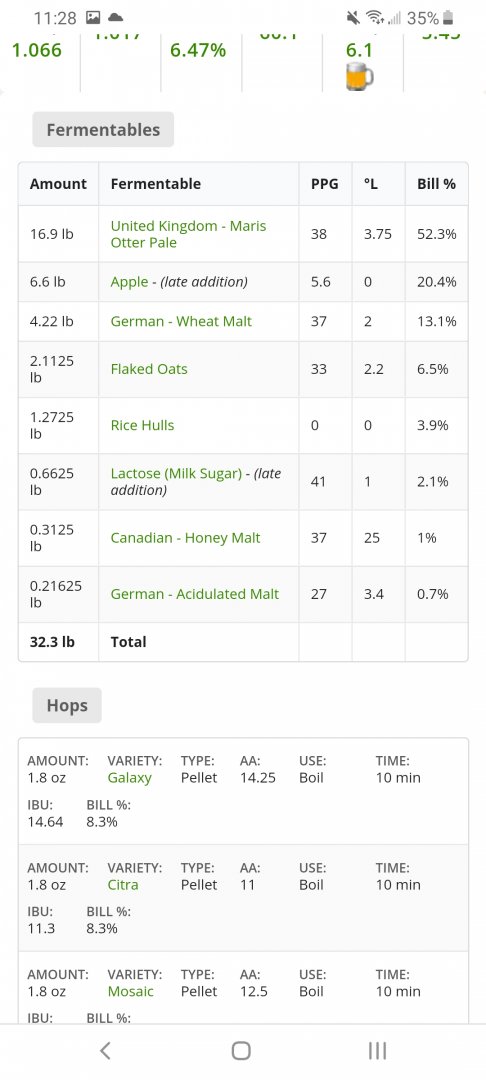Tap the mute notification icon
The height and width of the screenshot is (1080, 486).
354,18
